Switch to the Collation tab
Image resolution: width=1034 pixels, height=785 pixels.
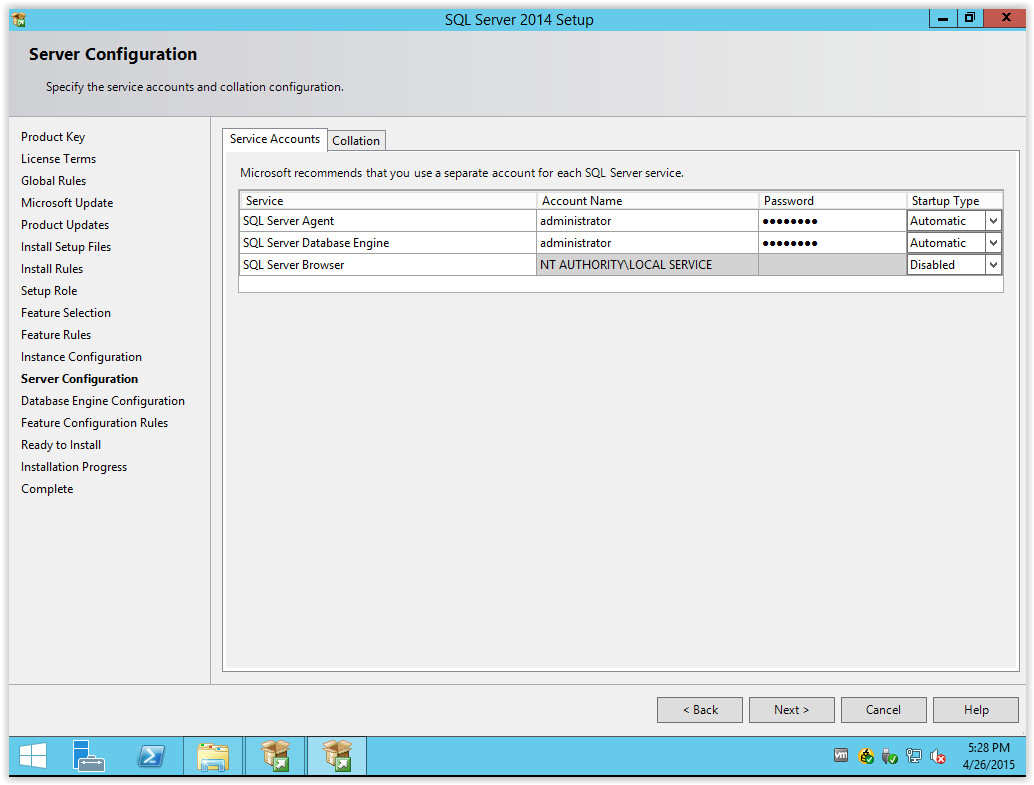coord(356,141)
